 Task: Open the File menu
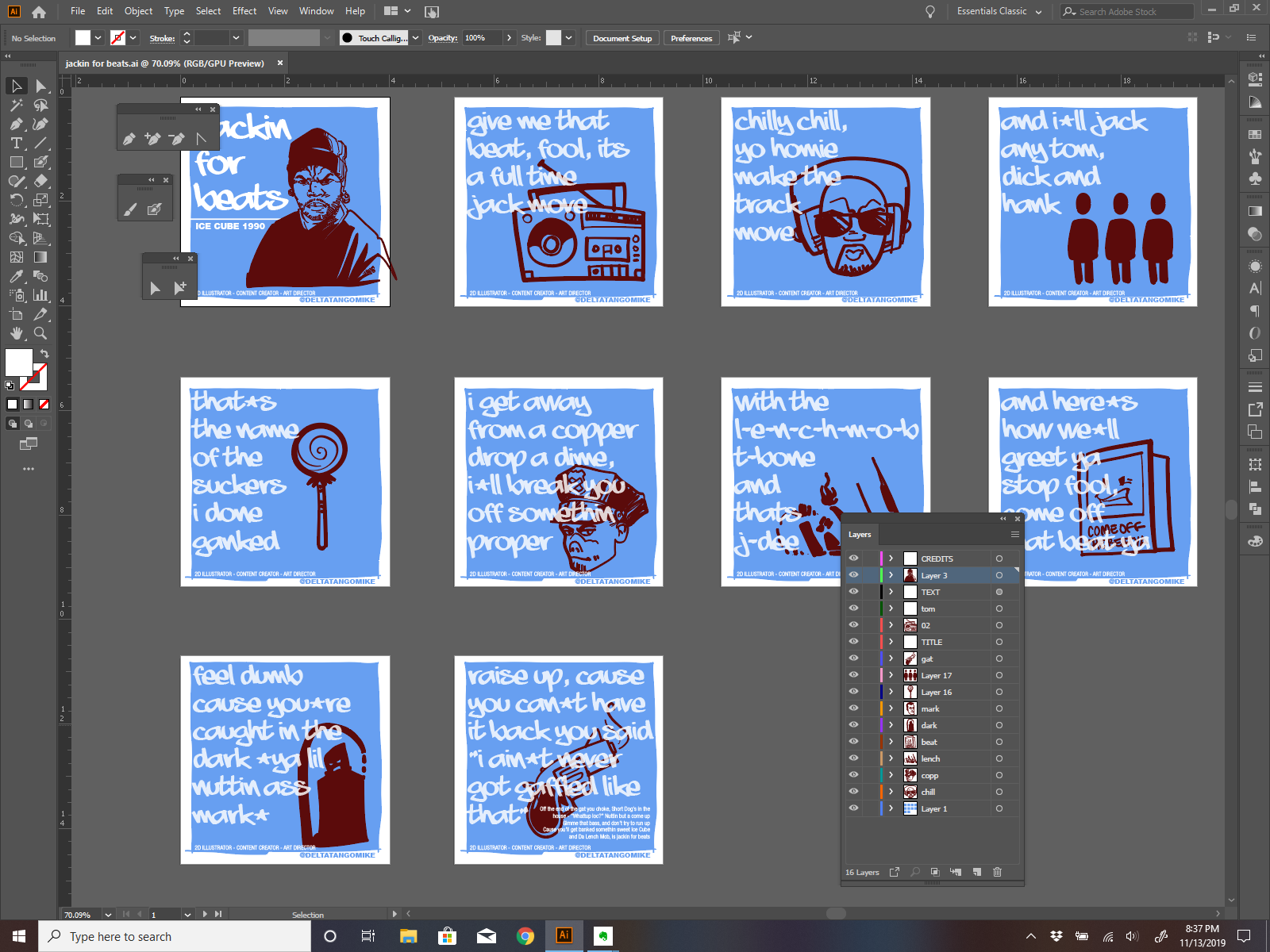coord(78,11)
